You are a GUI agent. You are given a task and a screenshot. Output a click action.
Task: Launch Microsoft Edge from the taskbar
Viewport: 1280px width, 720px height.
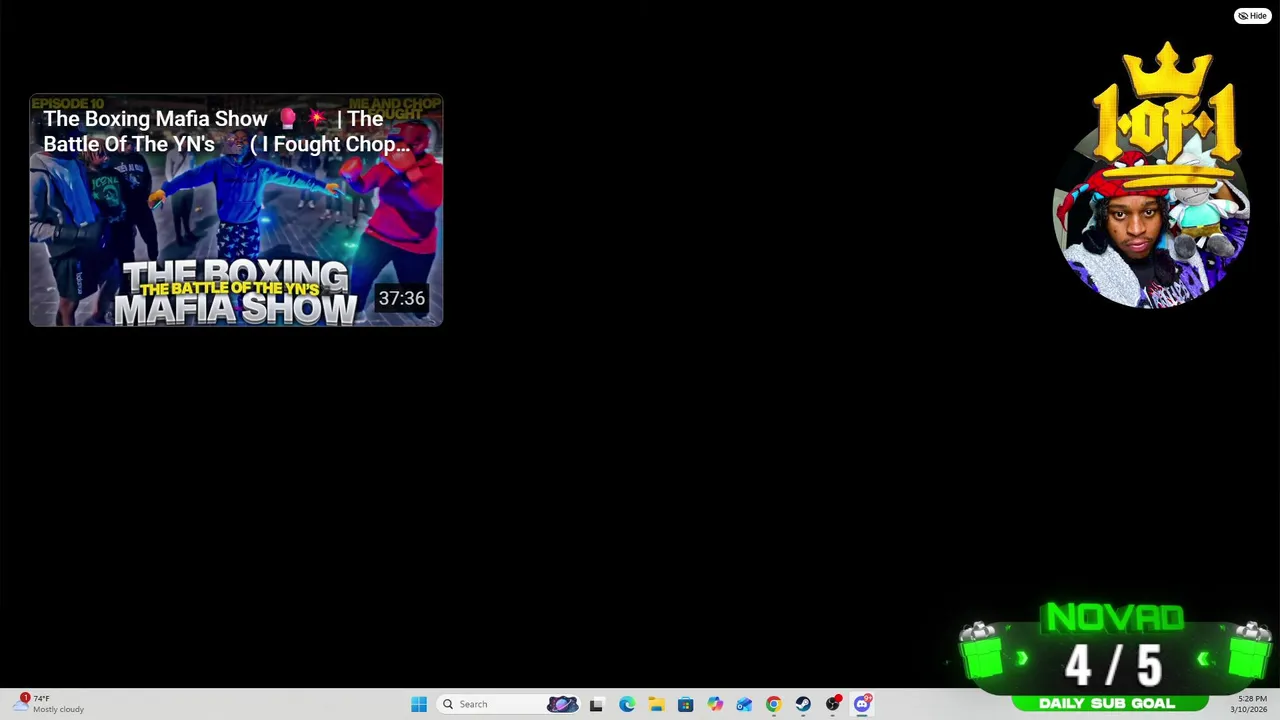click(626, 704)
